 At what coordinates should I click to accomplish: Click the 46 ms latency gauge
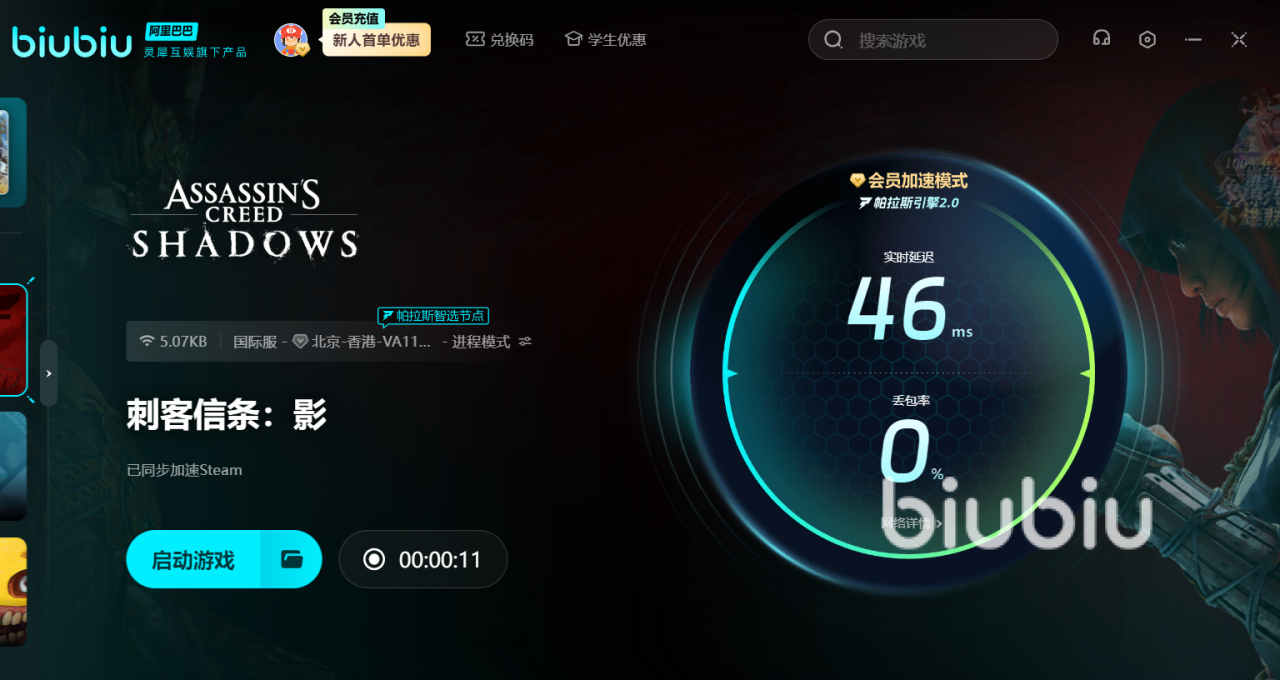[905, 310]
